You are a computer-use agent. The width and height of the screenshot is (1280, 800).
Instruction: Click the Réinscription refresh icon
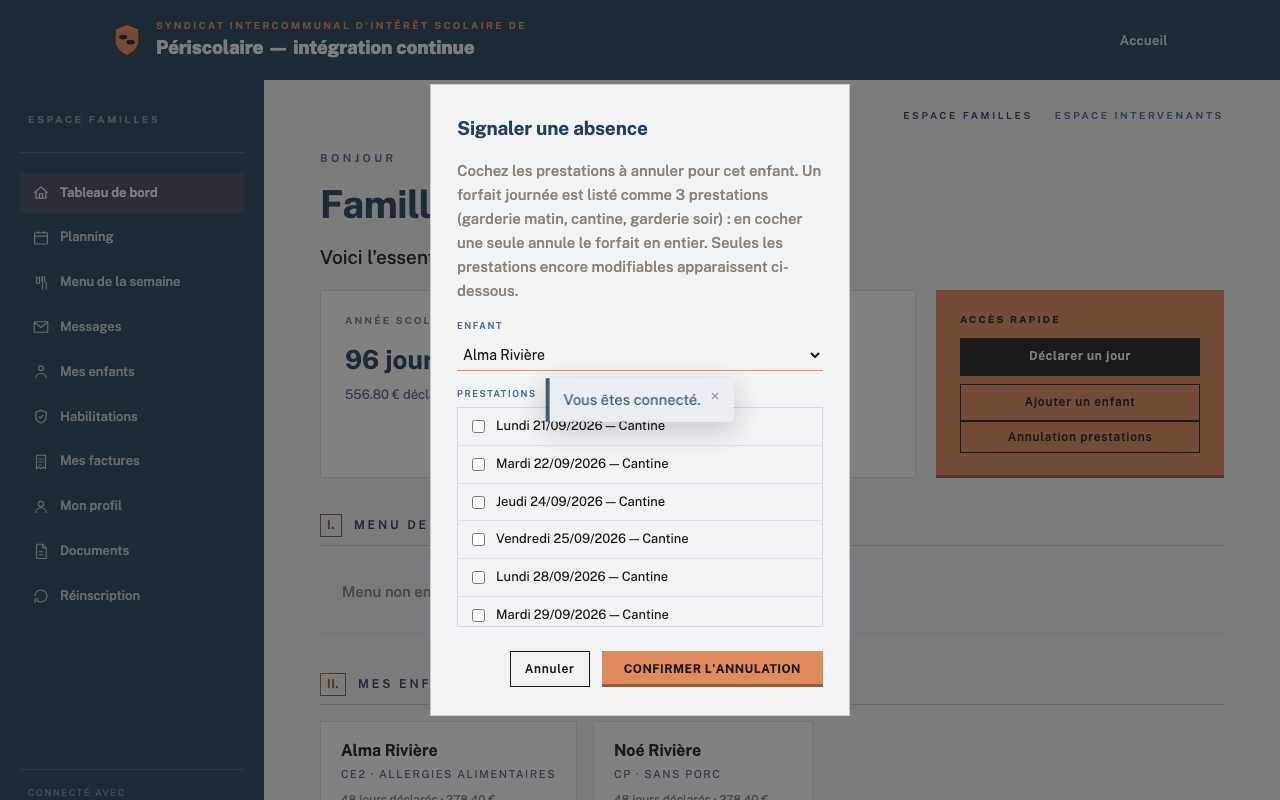[41, 596]
